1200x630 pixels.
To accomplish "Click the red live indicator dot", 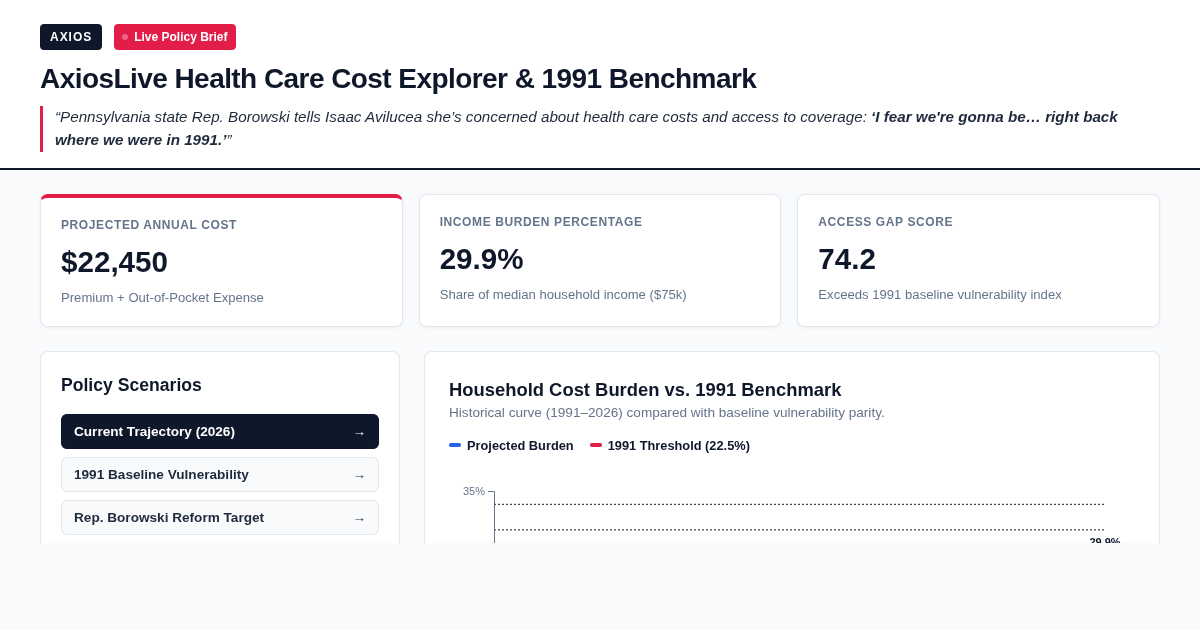I will coord(125,37).
